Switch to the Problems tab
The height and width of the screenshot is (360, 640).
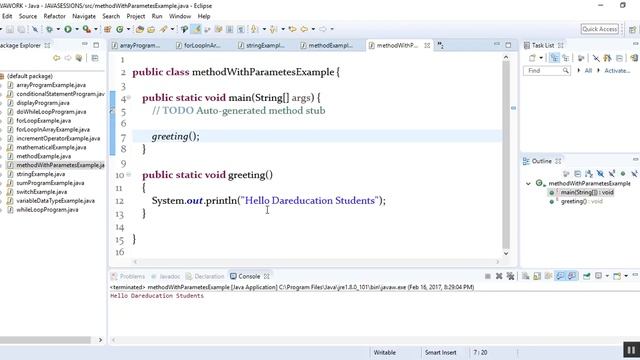(x=128, y=276)
